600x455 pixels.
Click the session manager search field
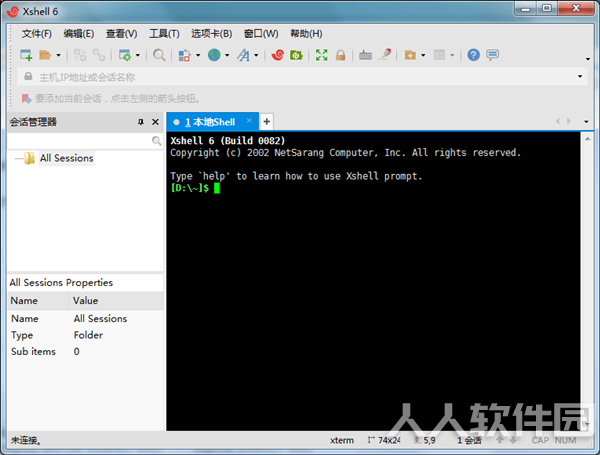click(x=79, y=141)
